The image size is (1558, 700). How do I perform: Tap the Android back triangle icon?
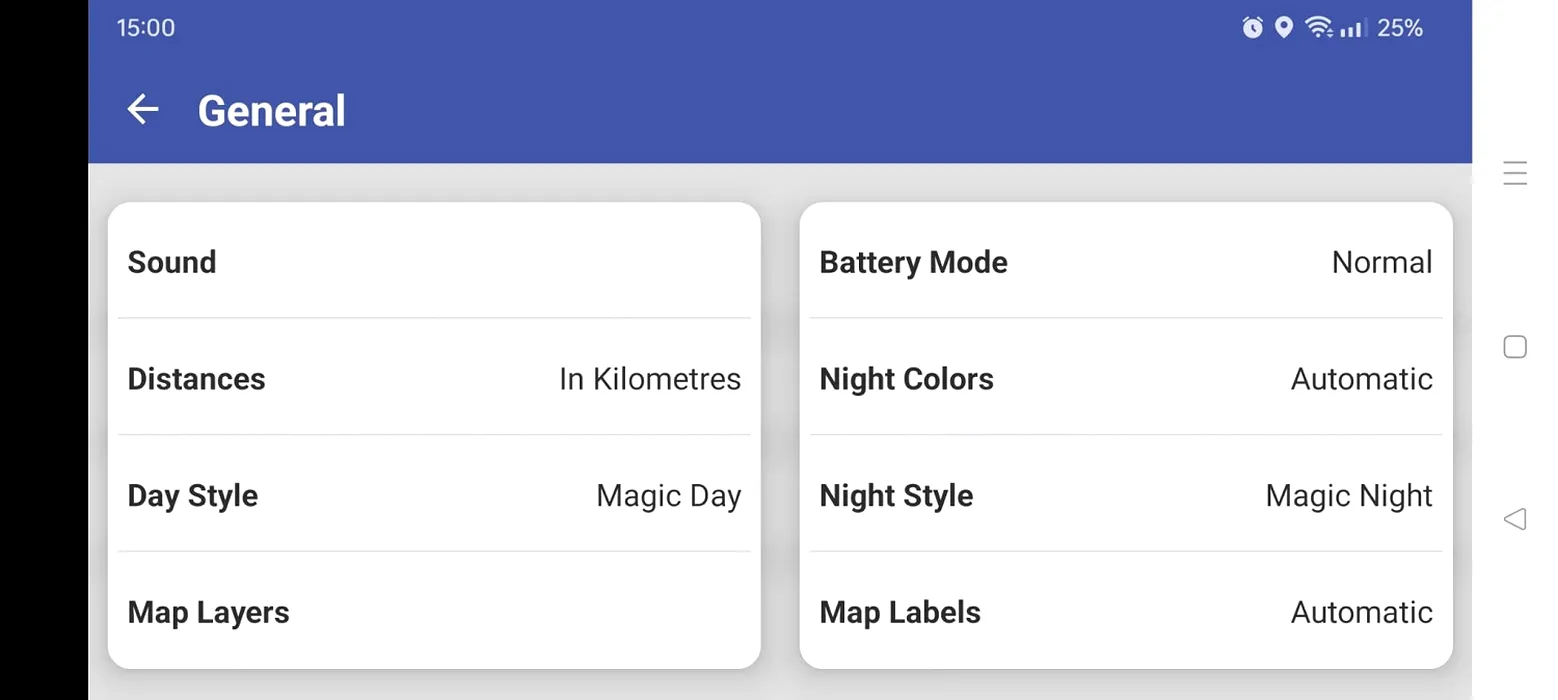point(1515,519)
